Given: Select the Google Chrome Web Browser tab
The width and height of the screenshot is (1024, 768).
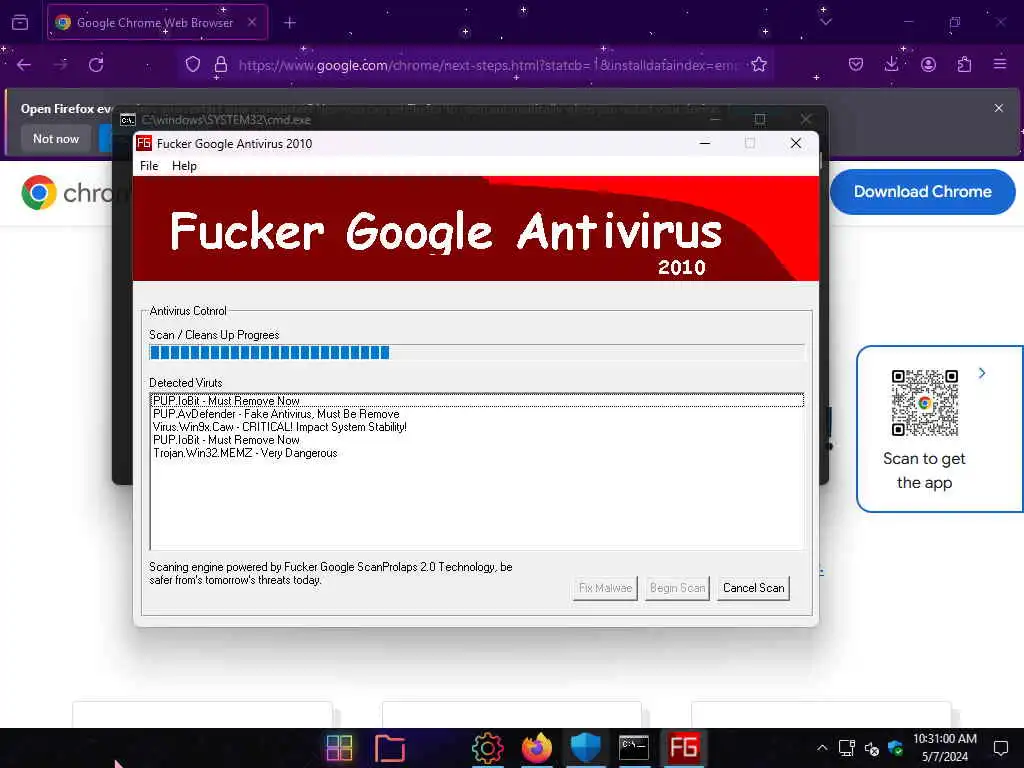Looking at the screenshot, I should click(157, 22).
